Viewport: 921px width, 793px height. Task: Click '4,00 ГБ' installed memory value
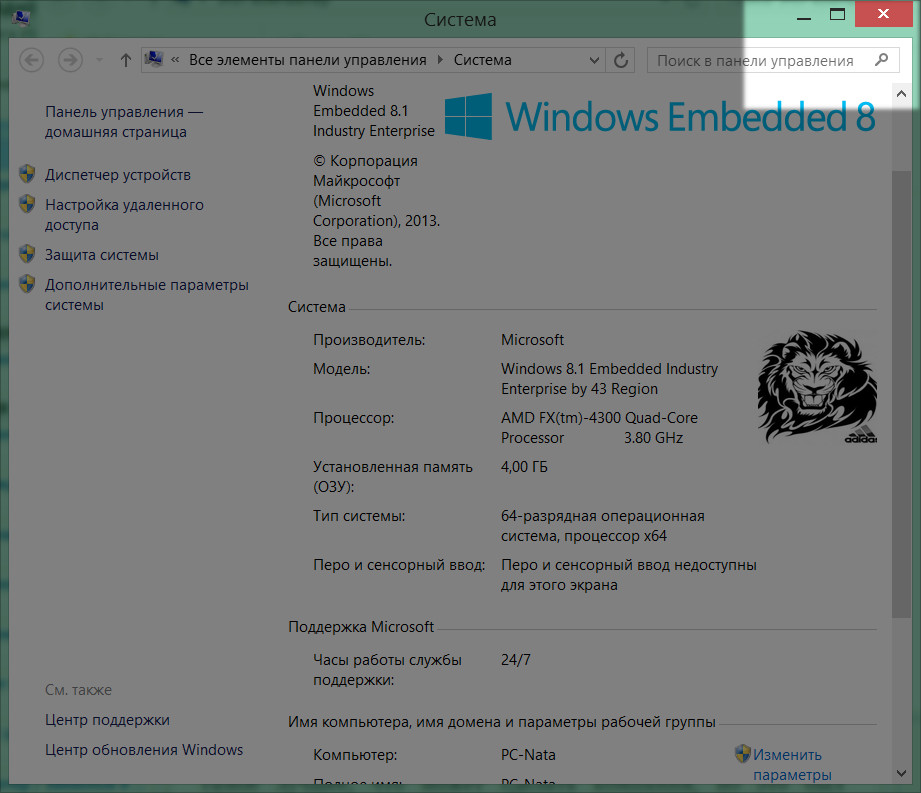coord(524,467)
